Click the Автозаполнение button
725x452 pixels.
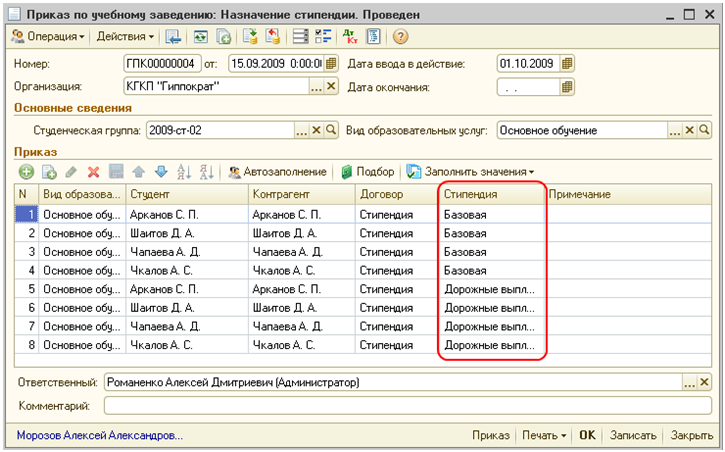pos(277,172)
